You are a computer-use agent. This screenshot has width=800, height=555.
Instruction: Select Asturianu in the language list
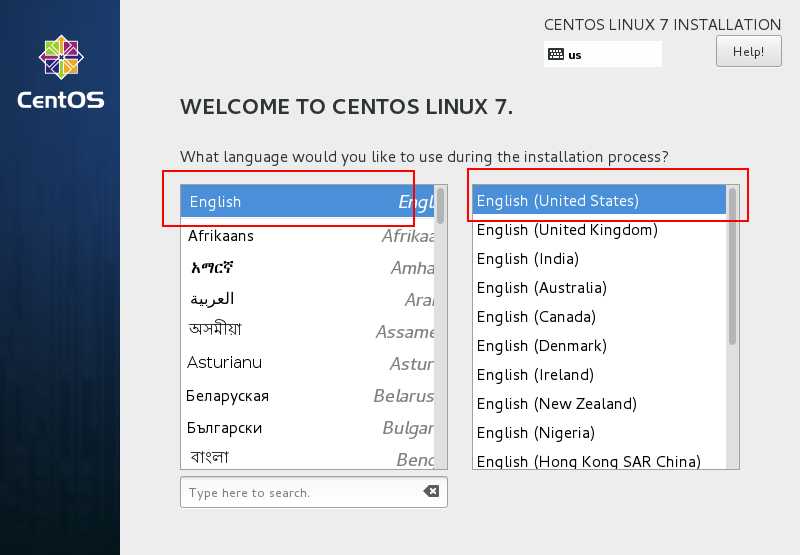(x=308, y=363)
